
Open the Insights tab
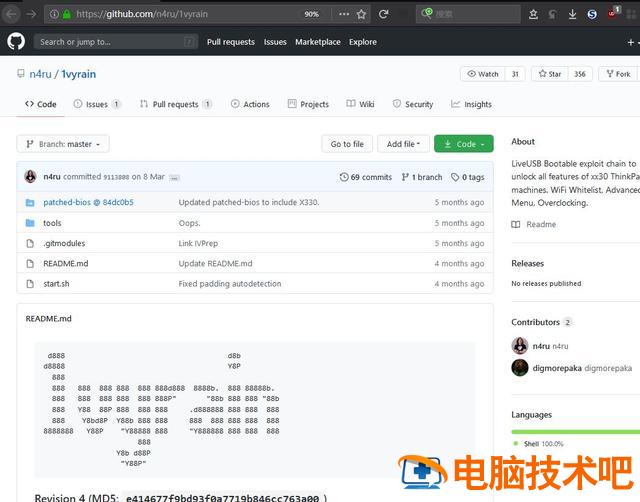pos(471,104)
